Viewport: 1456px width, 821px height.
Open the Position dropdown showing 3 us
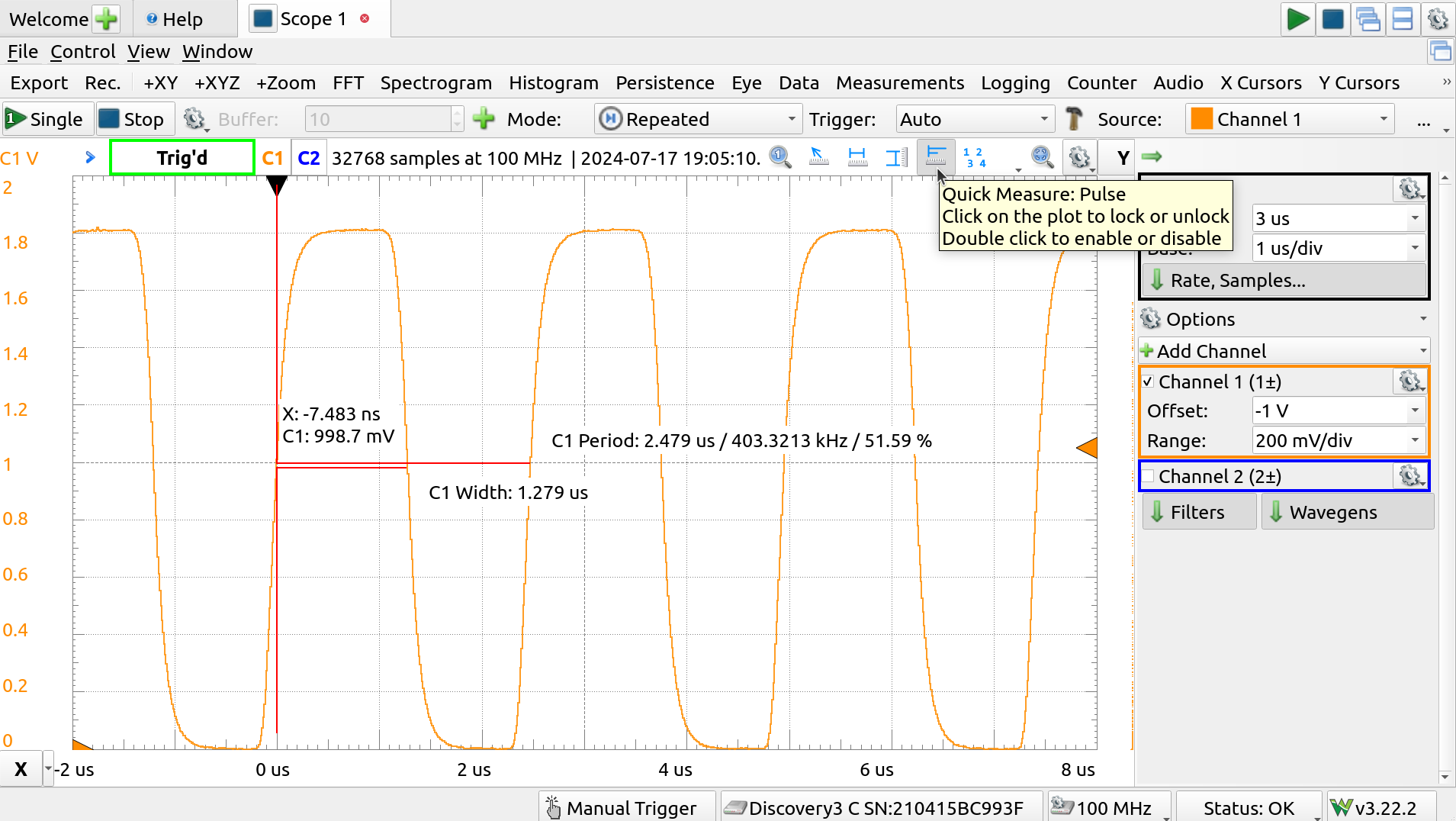click(x=1339, y=218)
